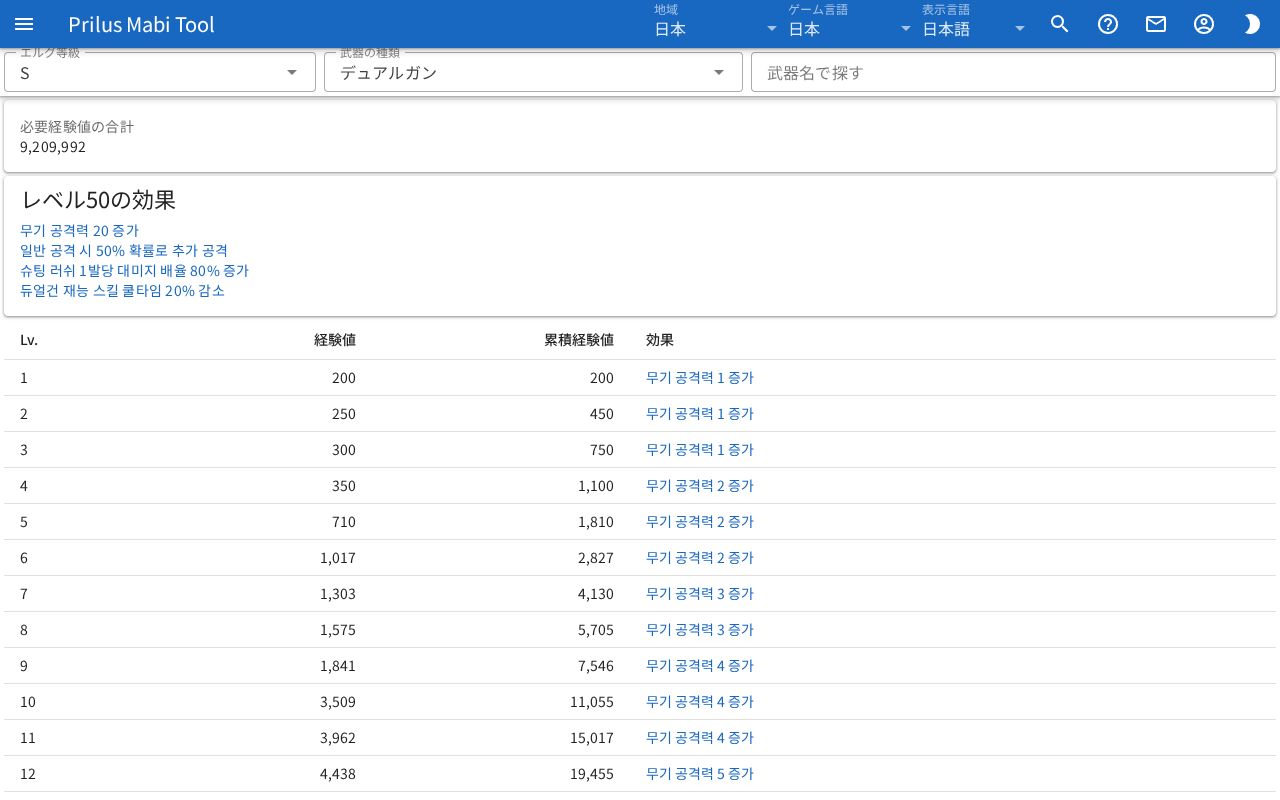This screenshot has width=1280, height=800.
Task: Open the user account icon
Action: coord(1204,24)
